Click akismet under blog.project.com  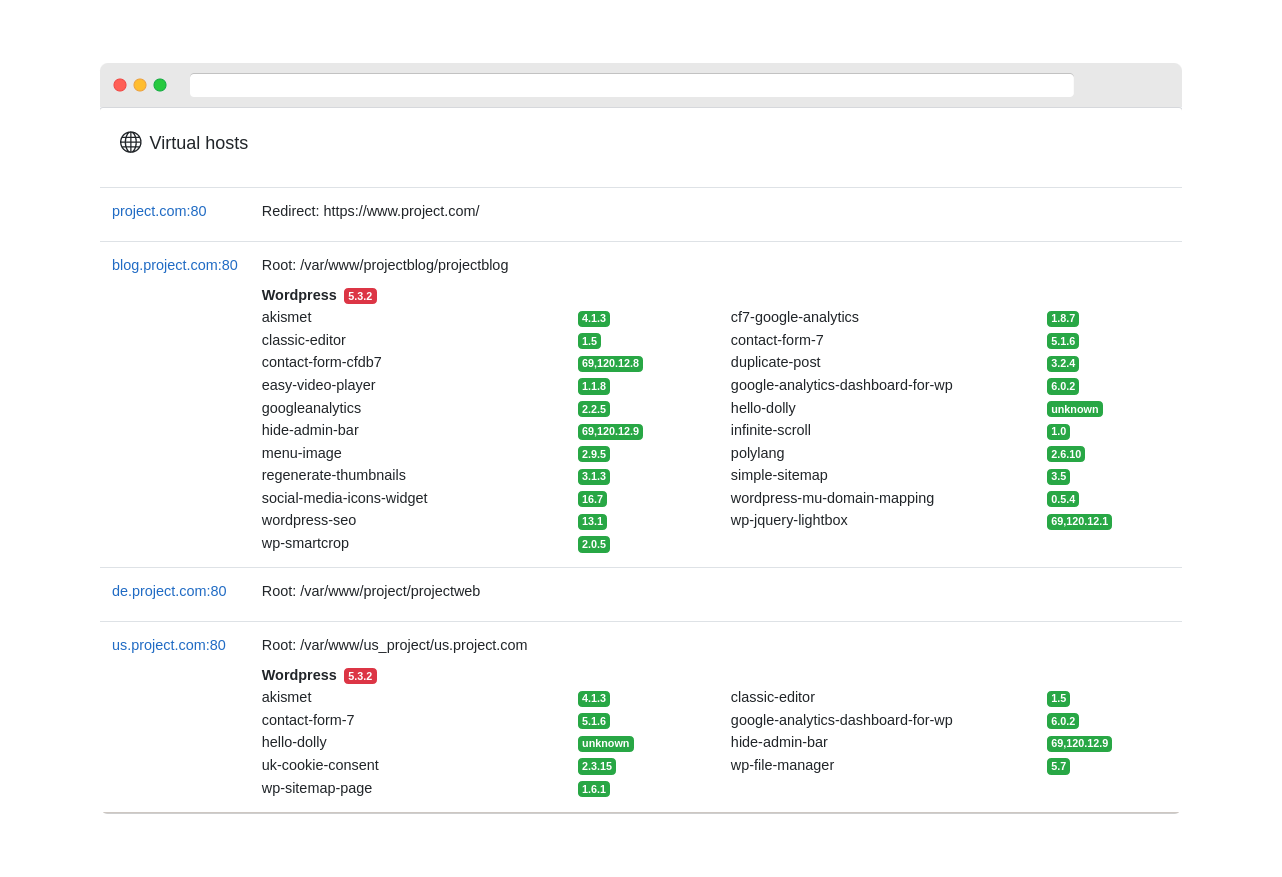click(287, 317)
